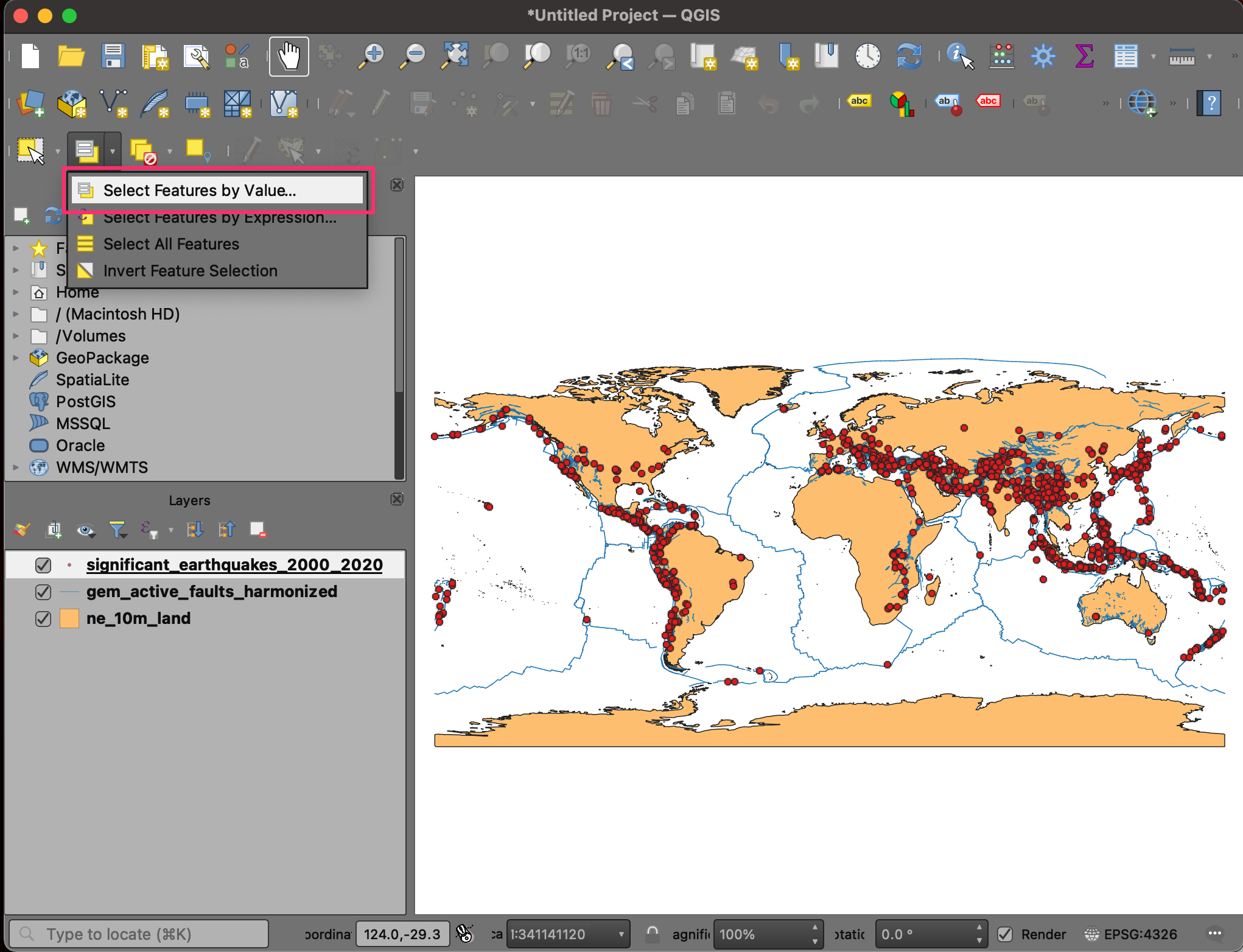Zoom to full extent icon
Screen dimensions: 1243x952
point(455,56)
